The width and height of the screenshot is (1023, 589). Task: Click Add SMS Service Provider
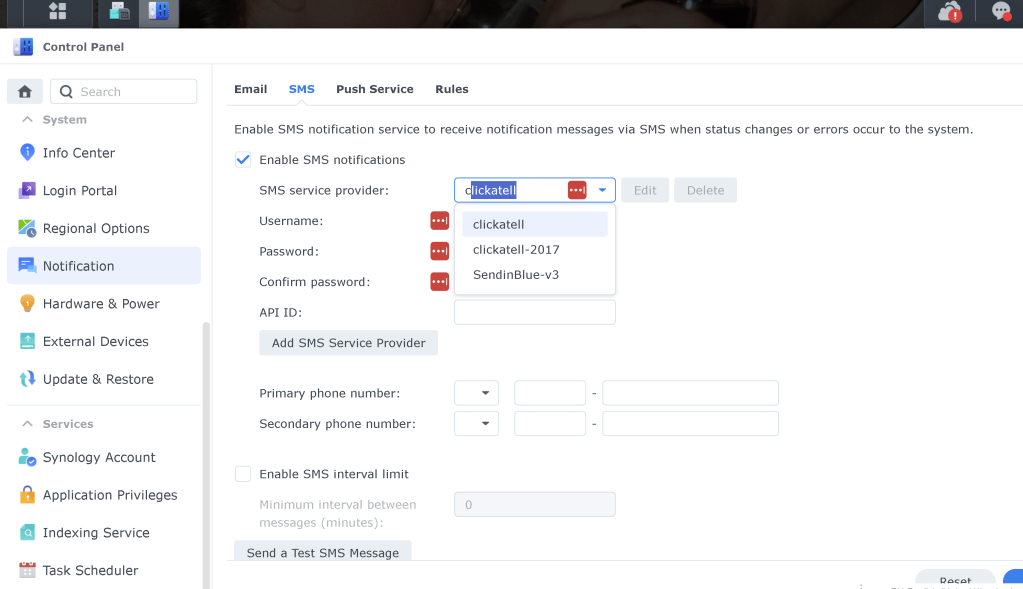(348, 343)
